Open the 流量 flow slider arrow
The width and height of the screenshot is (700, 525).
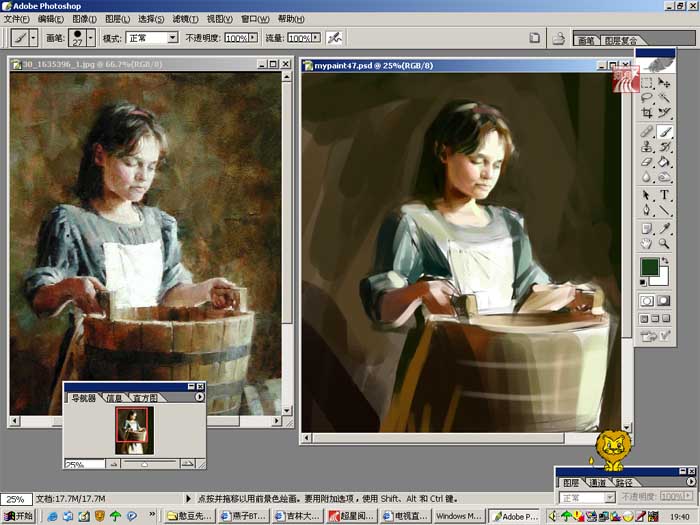tap(316, 38)
